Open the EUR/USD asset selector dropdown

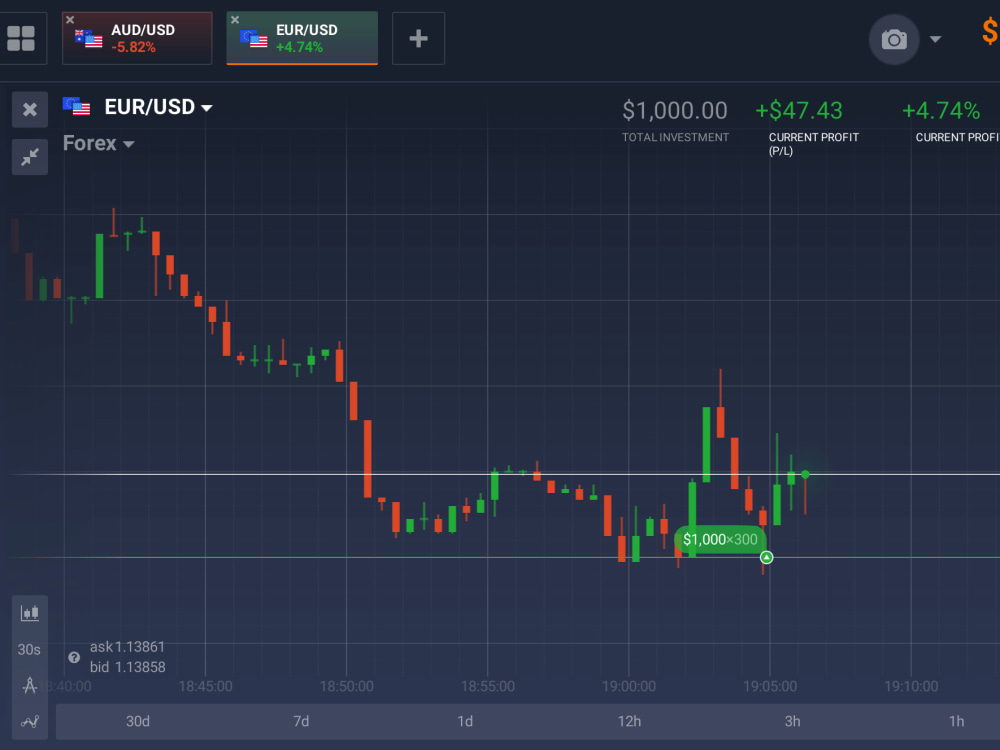(158, 107)
